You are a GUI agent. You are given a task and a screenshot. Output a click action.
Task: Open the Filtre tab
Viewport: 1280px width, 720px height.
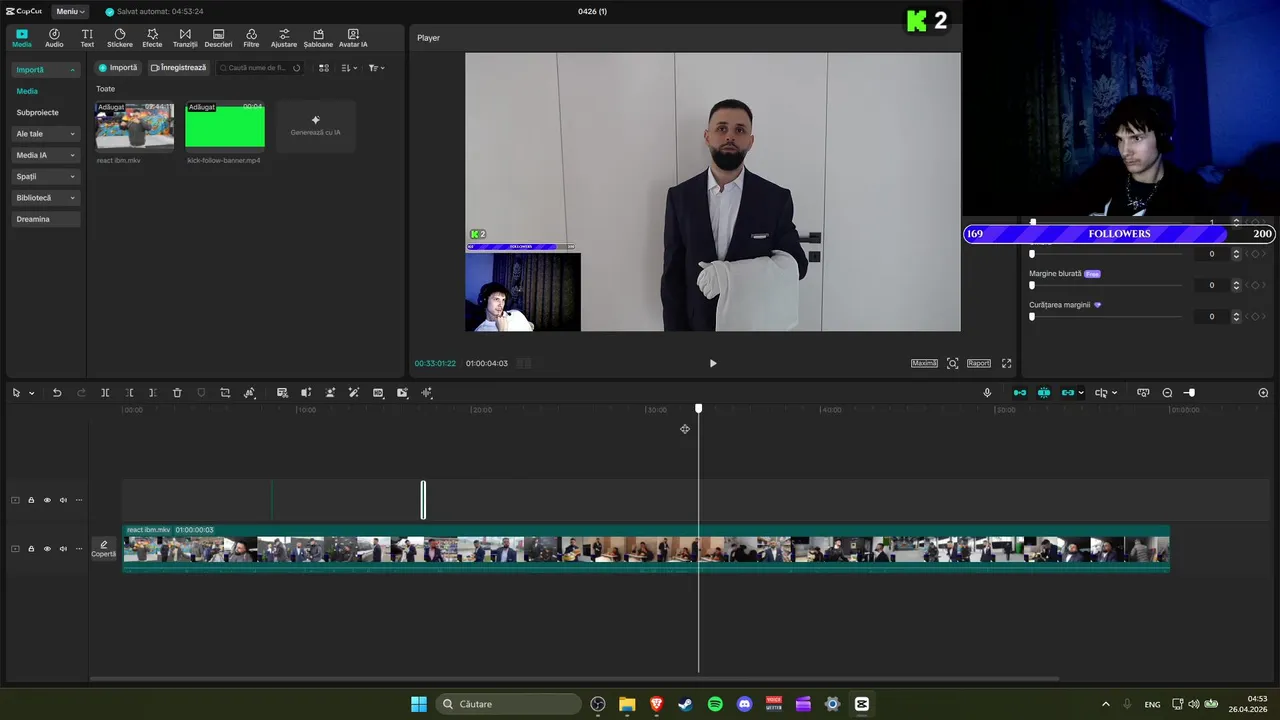[x=251, y=38]
